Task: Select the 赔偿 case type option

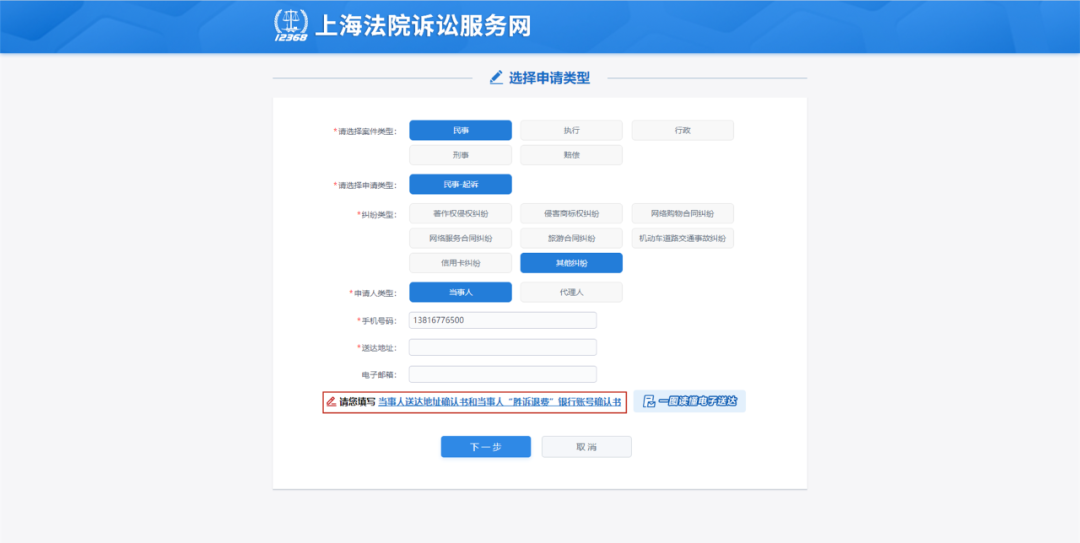Action: tap(571, 155)
